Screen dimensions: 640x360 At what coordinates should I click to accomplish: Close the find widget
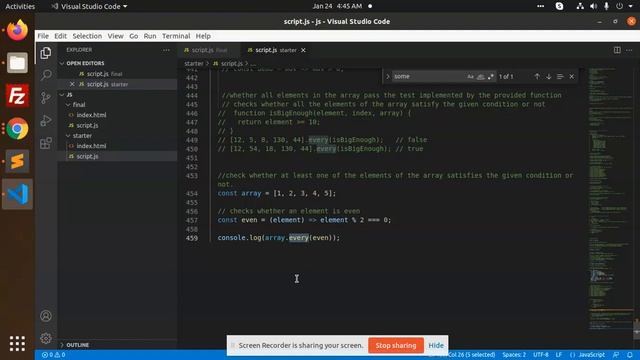[x=571, y=76]
